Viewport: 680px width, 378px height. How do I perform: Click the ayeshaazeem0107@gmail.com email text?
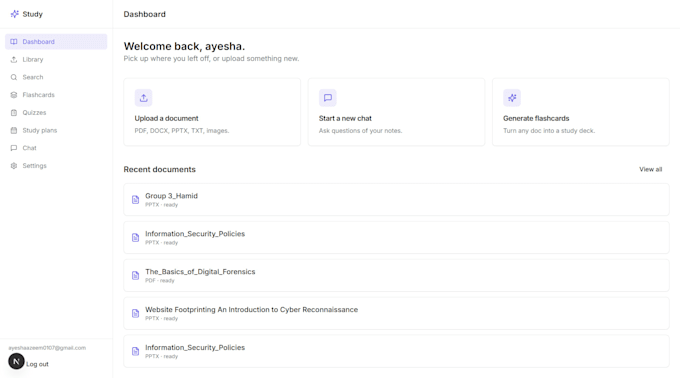tap(47, 348)
